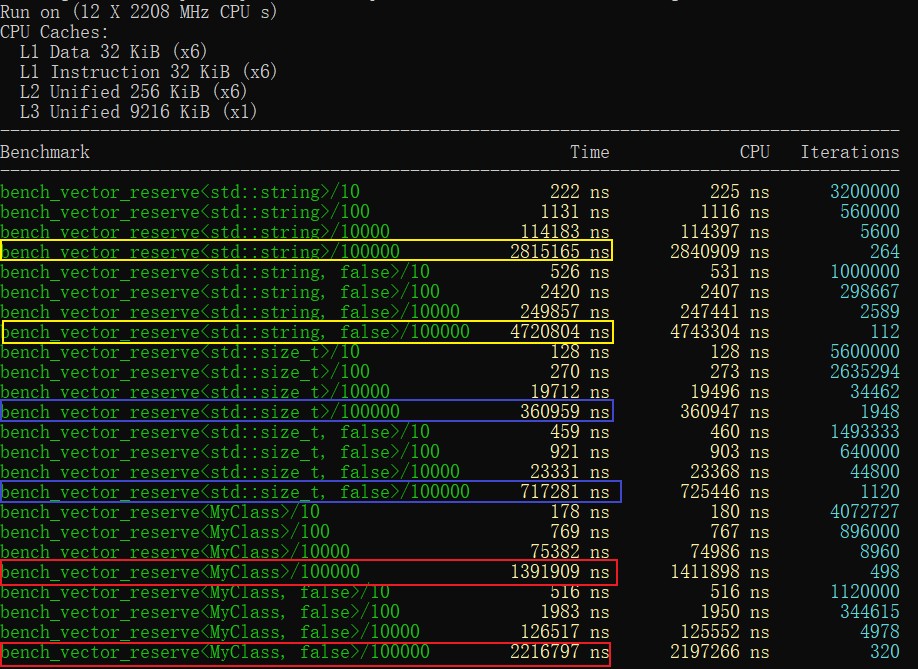Click the '2840909 ns' CPU value
Viewport: 918px width, 669px height.
[720, 252]
